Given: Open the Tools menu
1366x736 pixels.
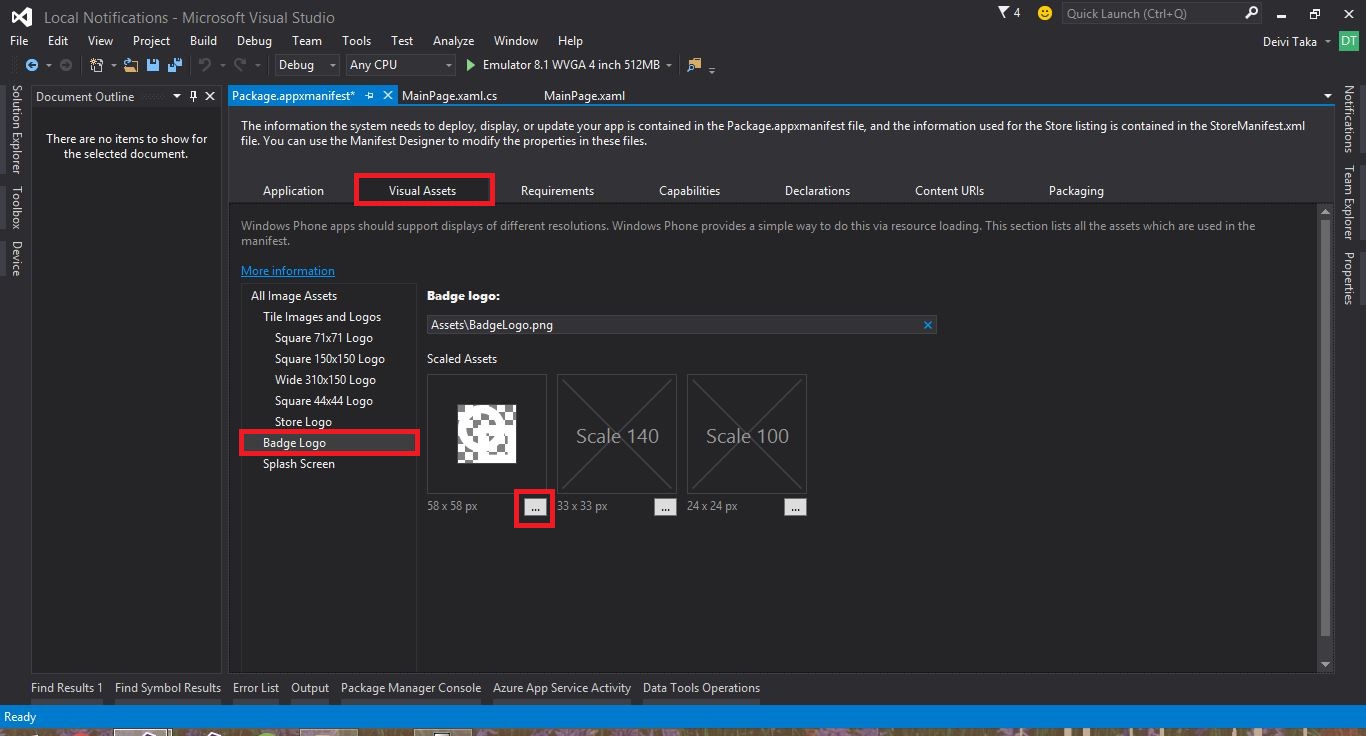Looking at the screenshot, I should tap(356, 41).
